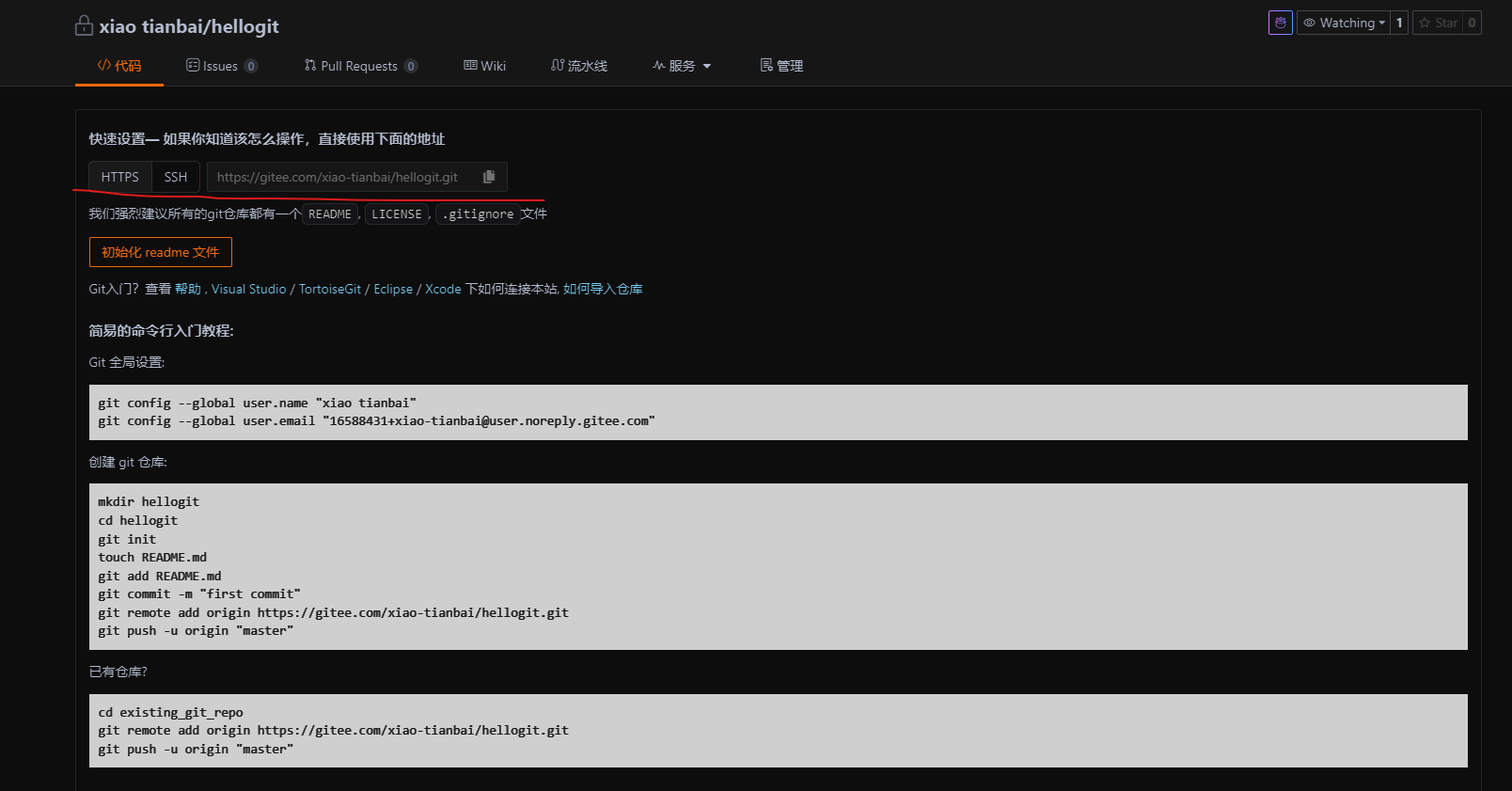Open the stargazers count of 0

pos(1472,23)
